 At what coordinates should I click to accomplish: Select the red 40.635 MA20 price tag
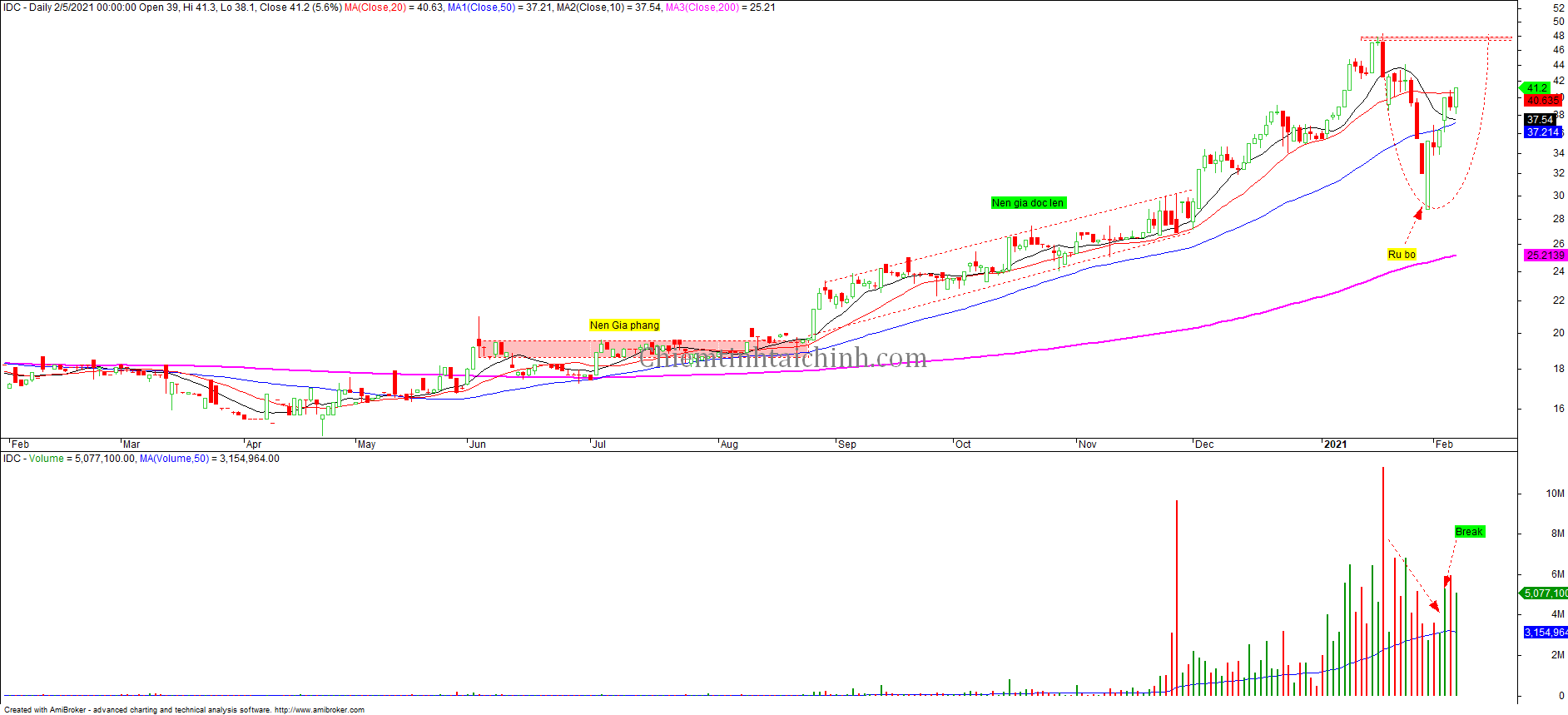(x=1542, y=101)
